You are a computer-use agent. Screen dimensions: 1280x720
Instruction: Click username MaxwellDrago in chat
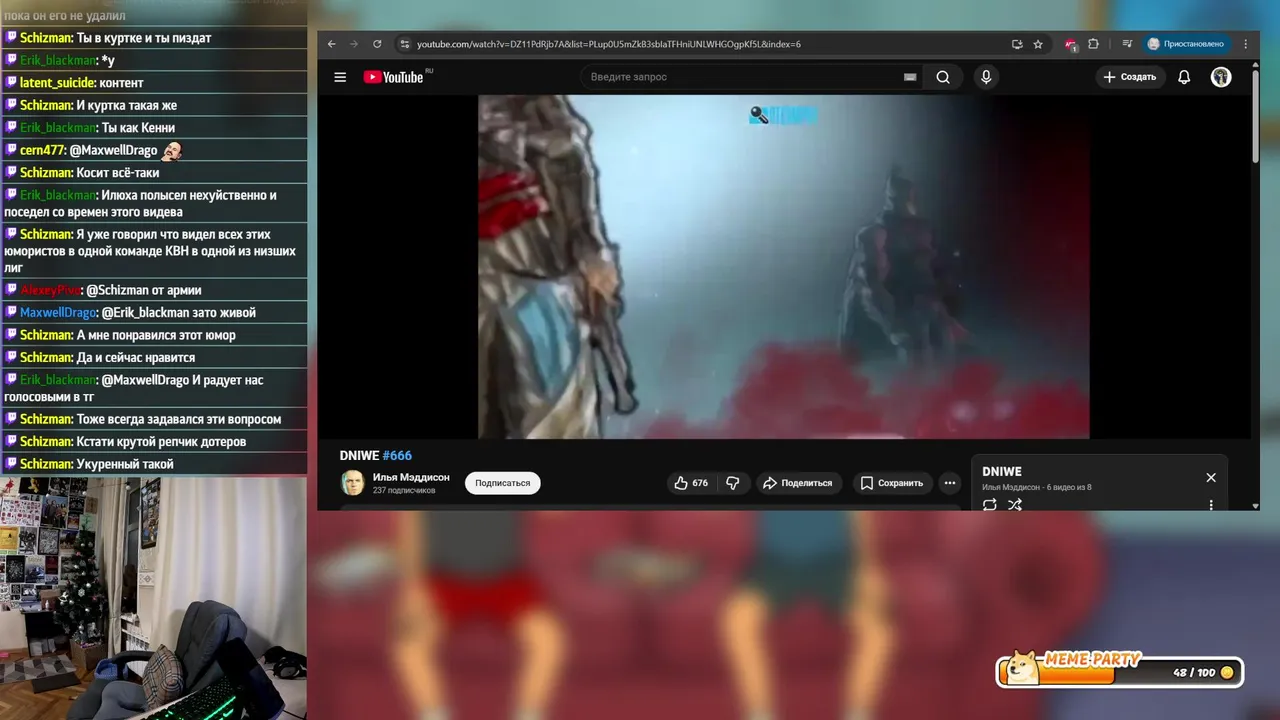(x=58, y=313)
